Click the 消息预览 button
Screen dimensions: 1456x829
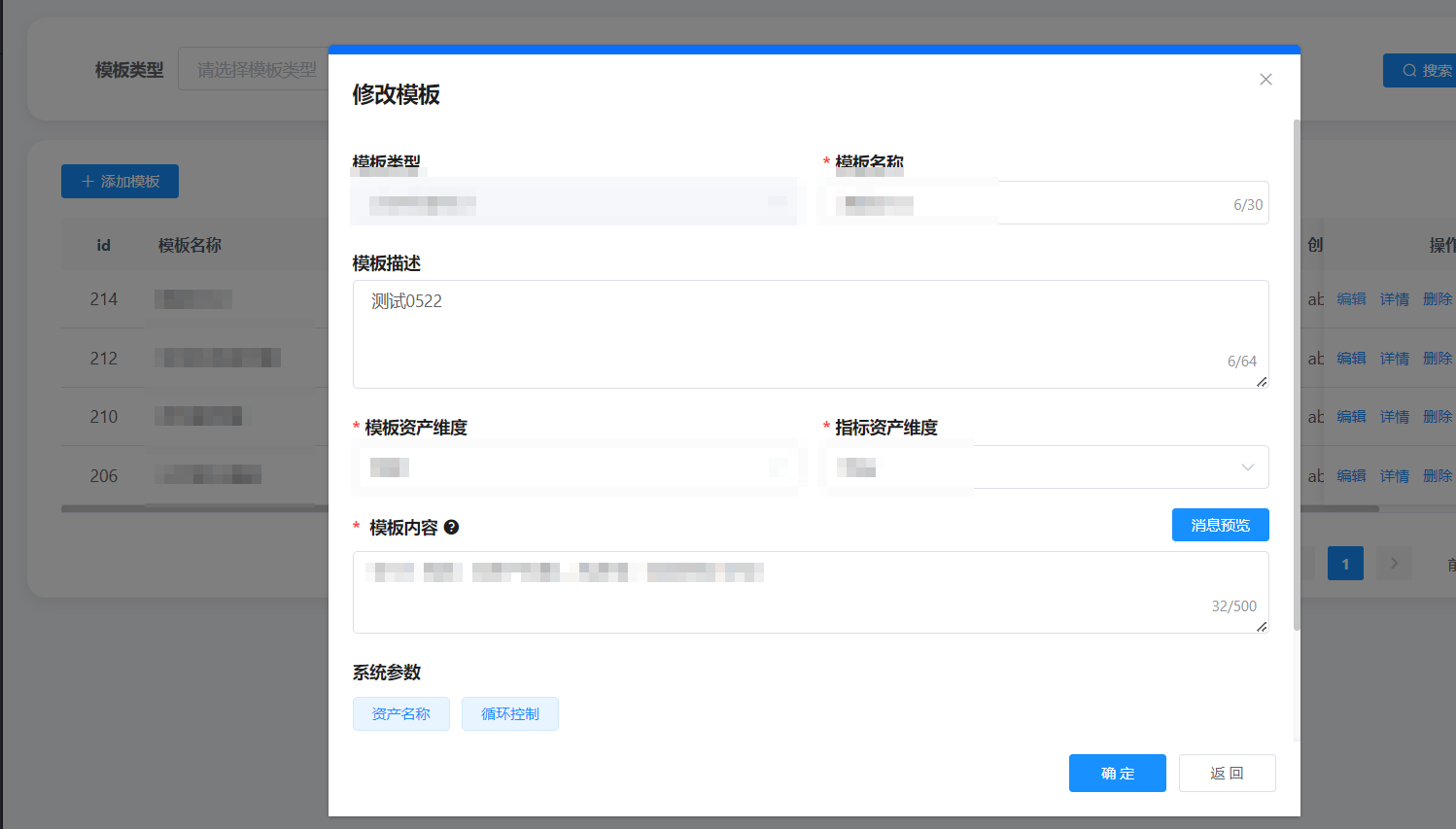pyautogui.click(x=1220, y=525)
